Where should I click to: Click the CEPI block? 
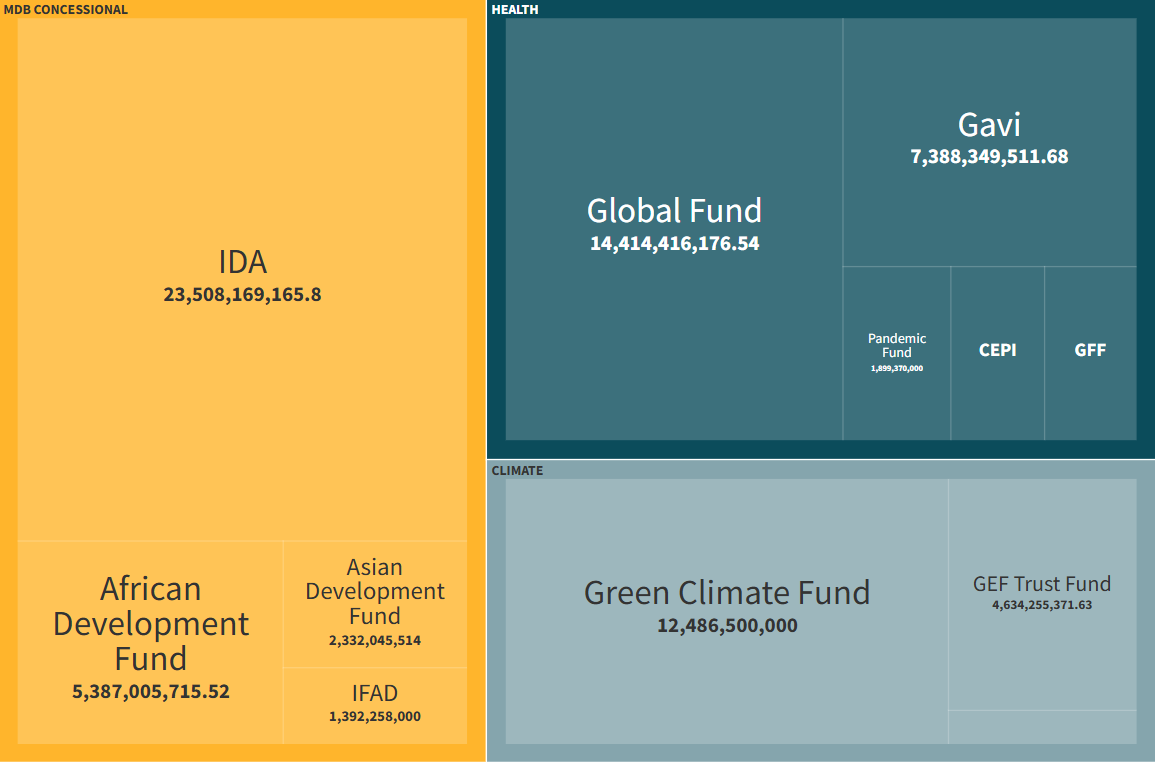(997, 353)
